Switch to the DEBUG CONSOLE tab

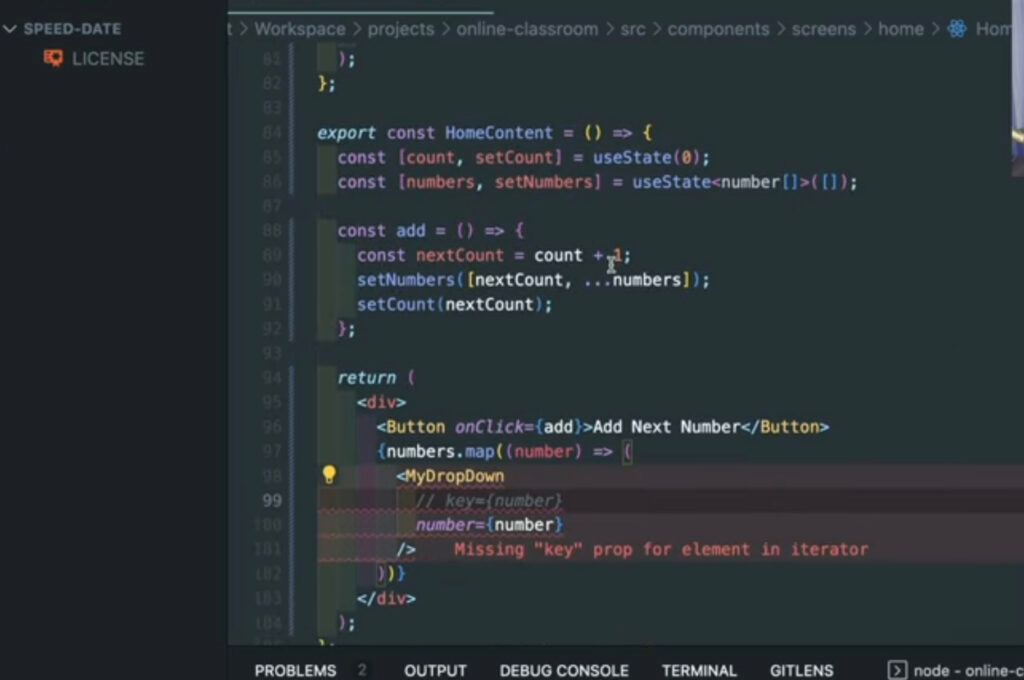point(564,671)
